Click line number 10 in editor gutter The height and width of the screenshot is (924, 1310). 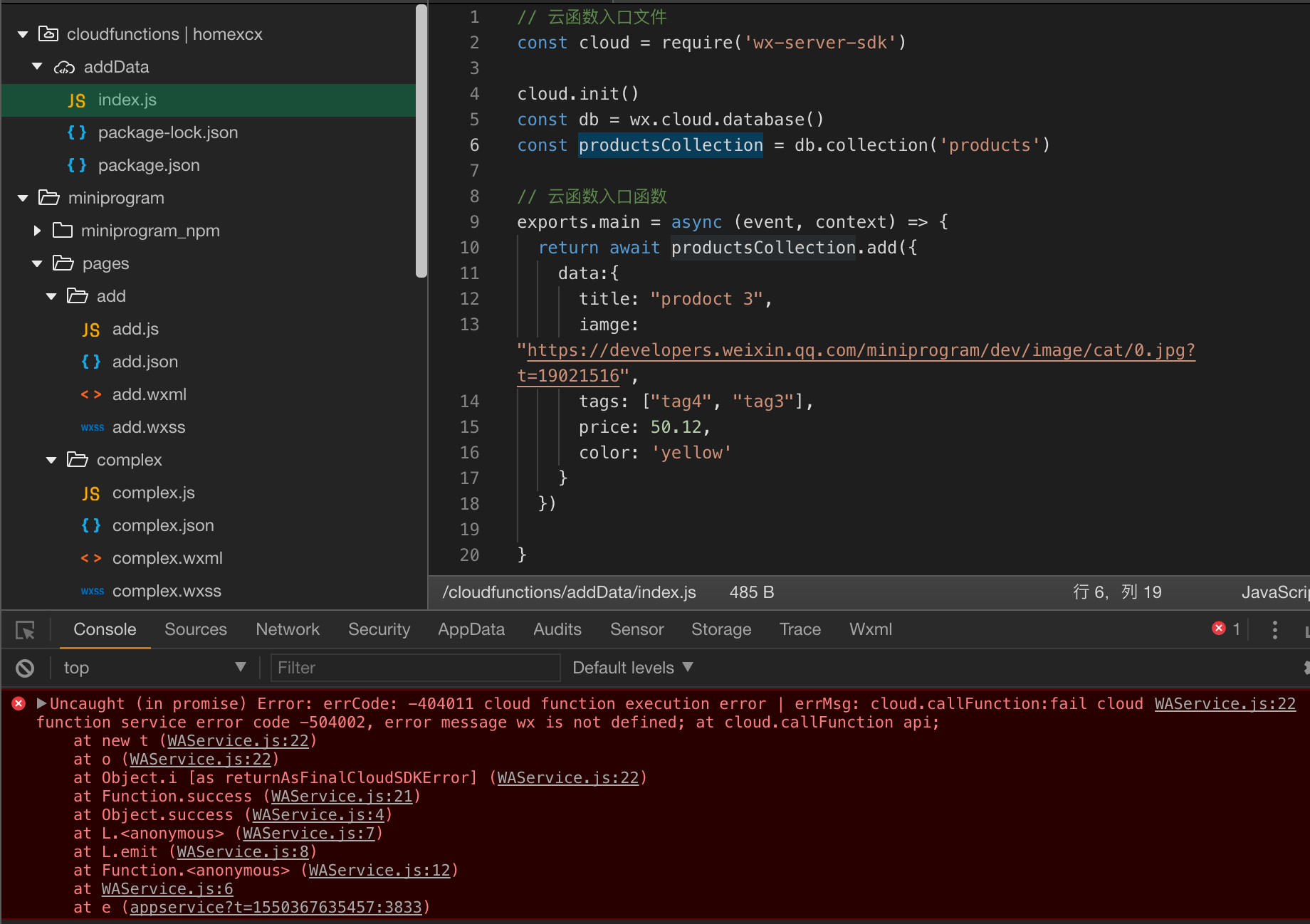469,248
